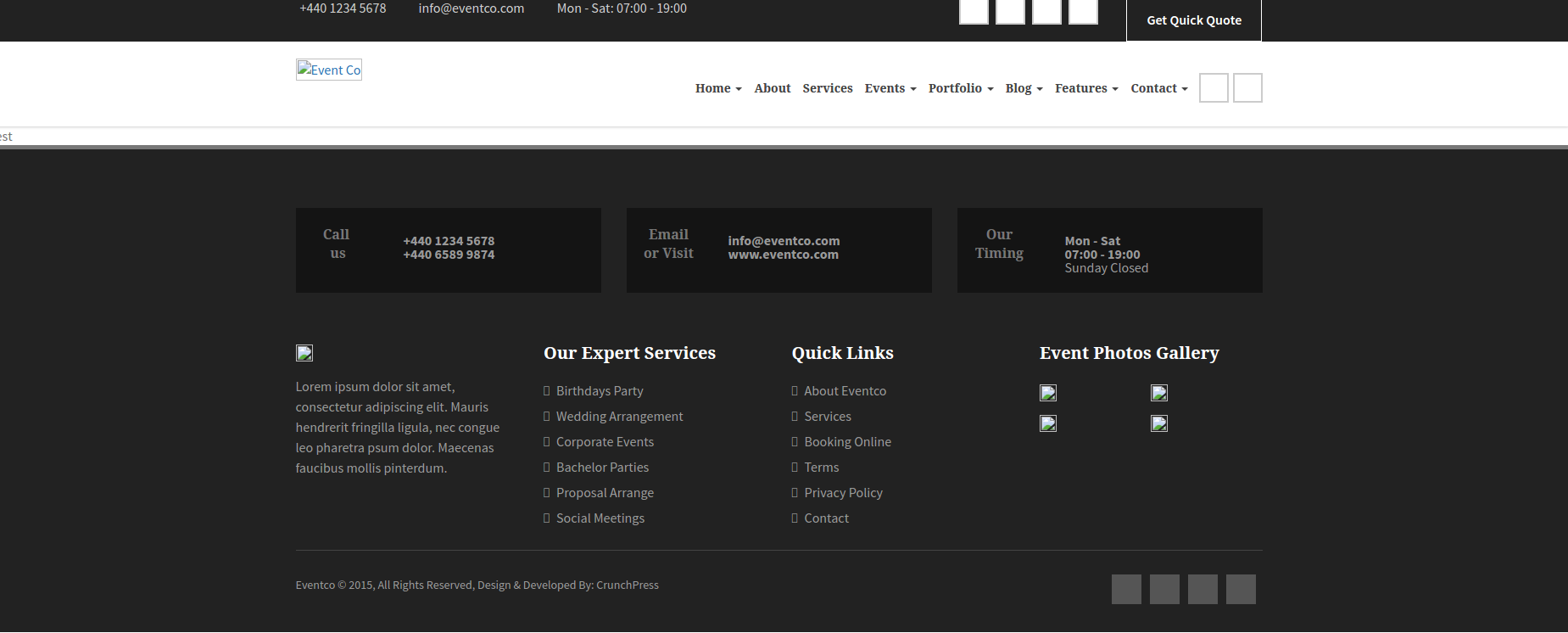Open the second gallery thumbnail in the first row
Screen dimensions: 1568x633
click(x=1159, y=393)
